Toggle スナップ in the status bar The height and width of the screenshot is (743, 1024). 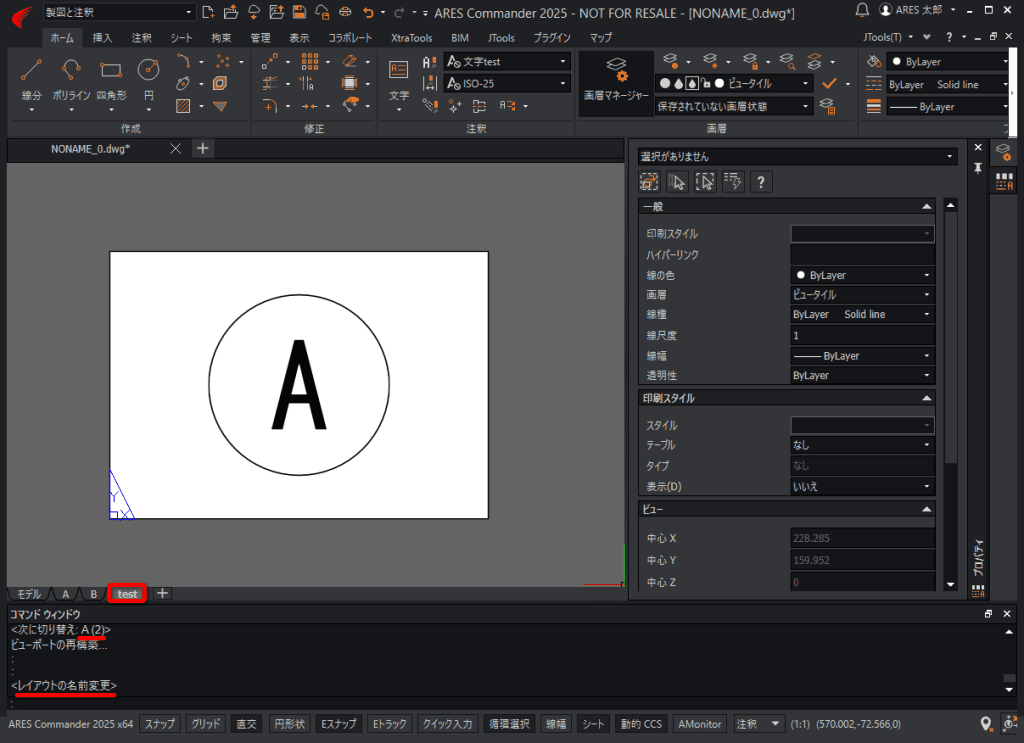click(160, 724)
